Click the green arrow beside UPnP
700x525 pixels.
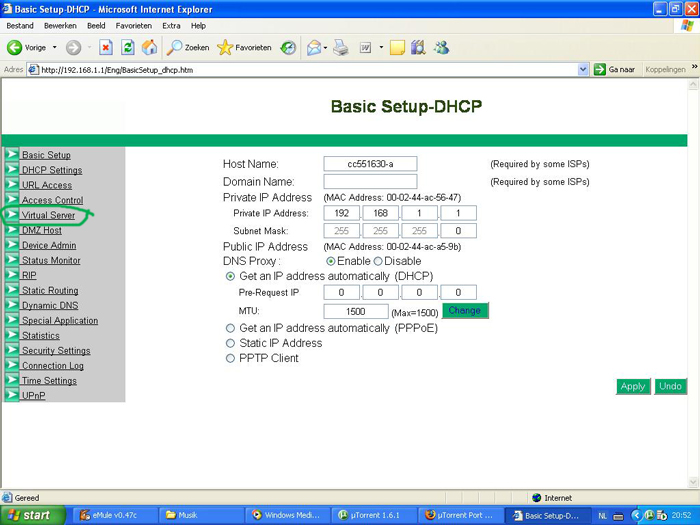click(12, 395)
